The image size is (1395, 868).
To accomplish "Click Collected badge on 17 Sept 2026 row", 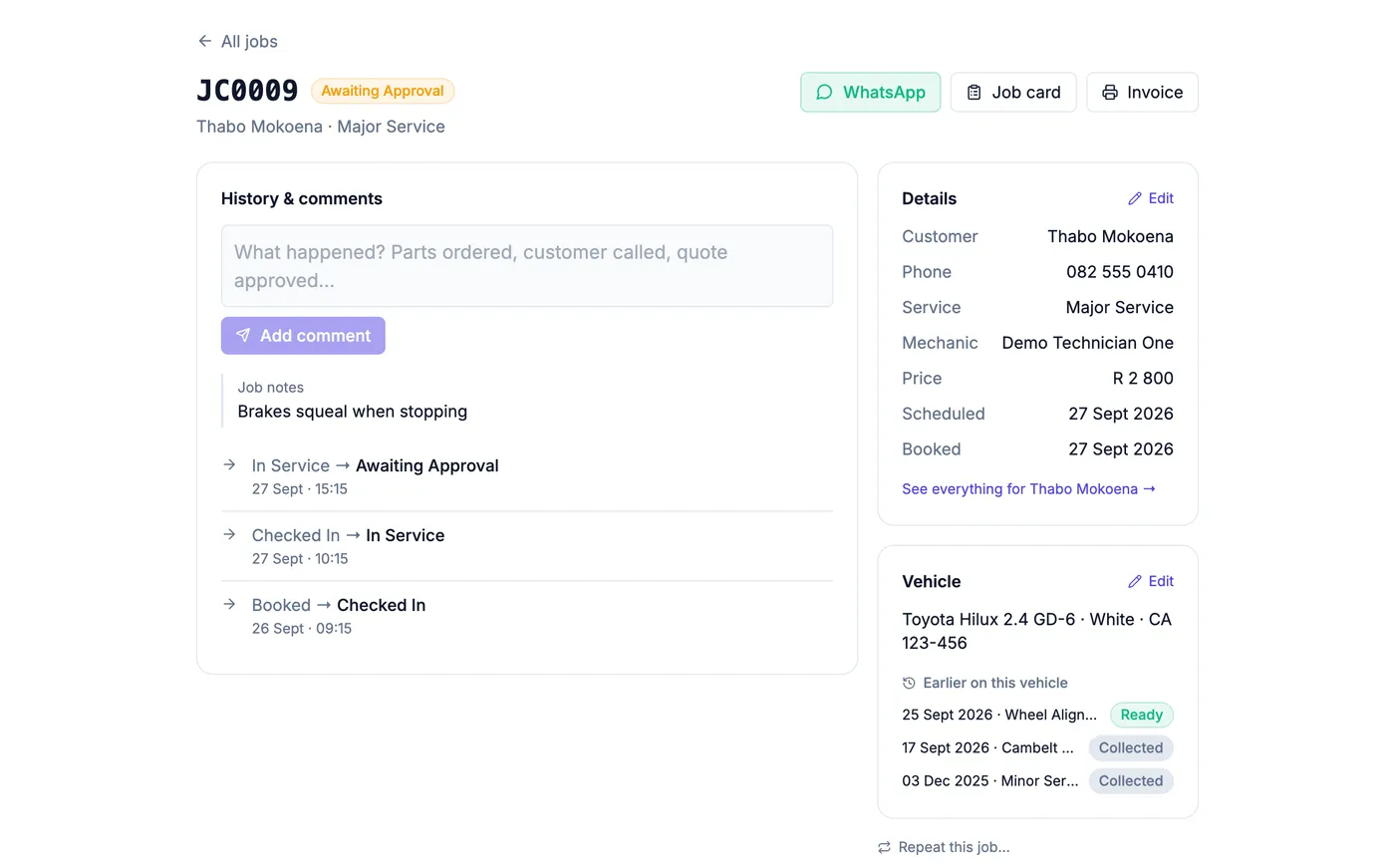I will tap(1131, 747).
